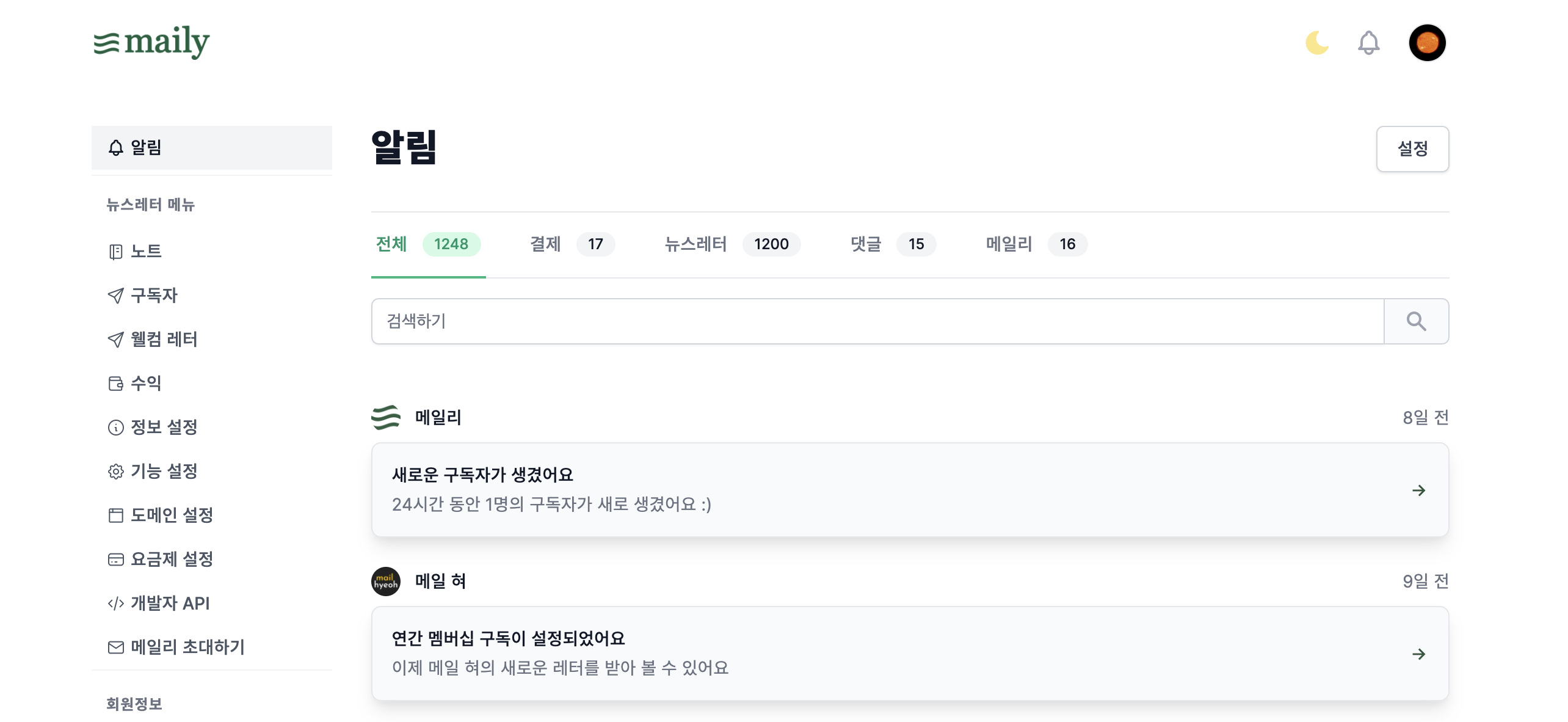Click the search magnifier icon

click(x=1416, y=321)
